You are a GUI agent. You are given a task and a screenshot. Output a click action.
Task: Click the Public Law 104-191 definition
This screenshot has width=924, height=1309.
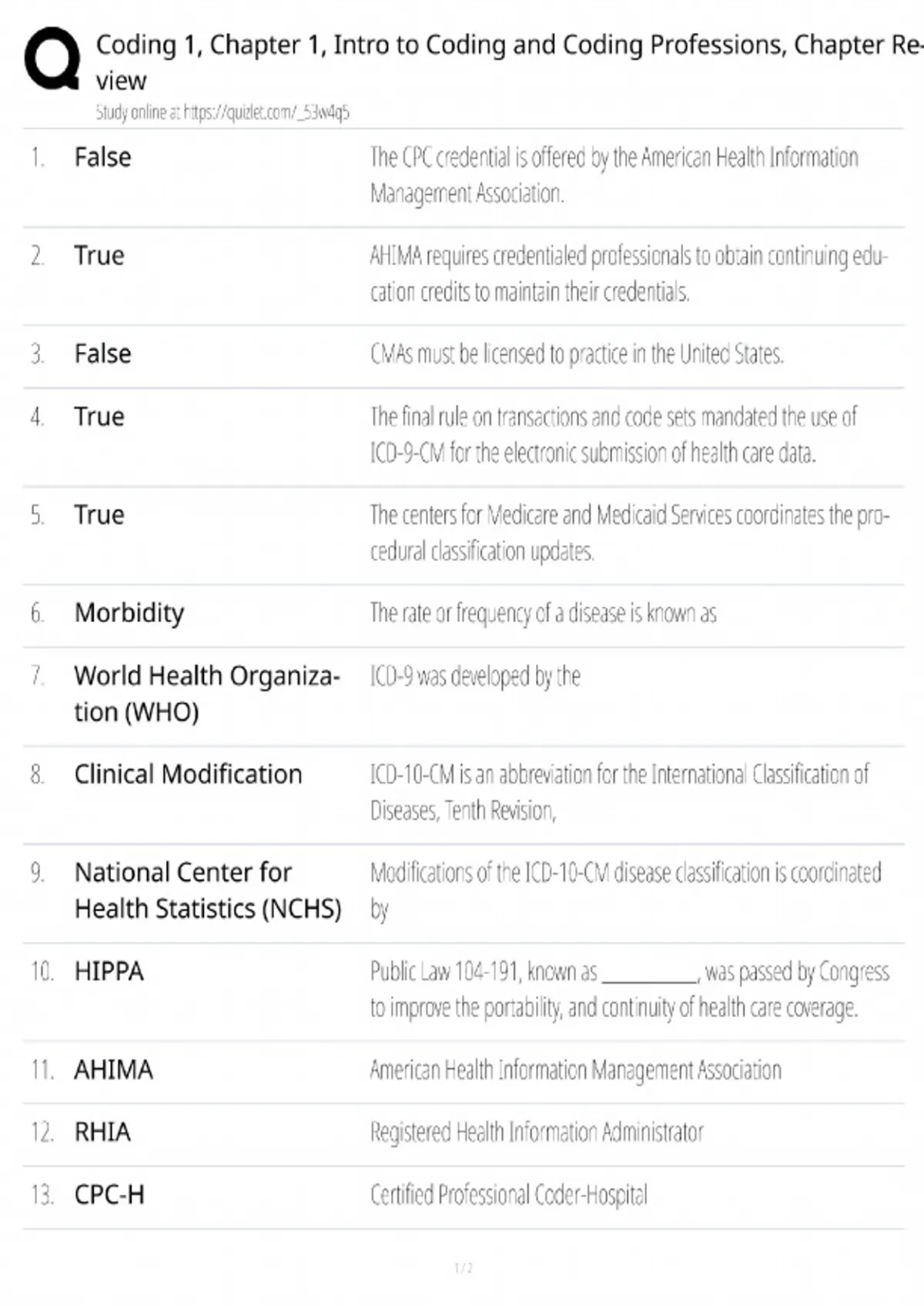[x=628, y=989]
